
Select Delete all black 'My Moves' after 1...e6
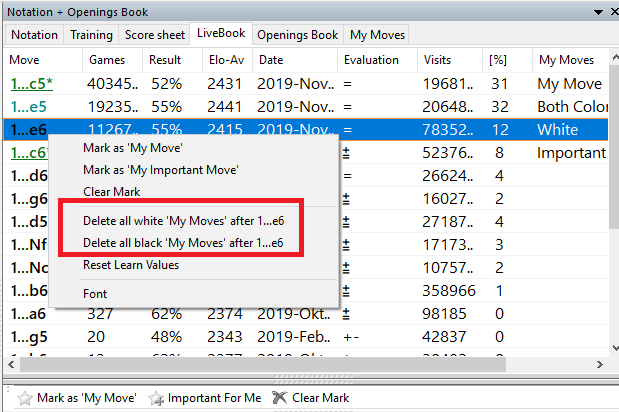[183, 242]
